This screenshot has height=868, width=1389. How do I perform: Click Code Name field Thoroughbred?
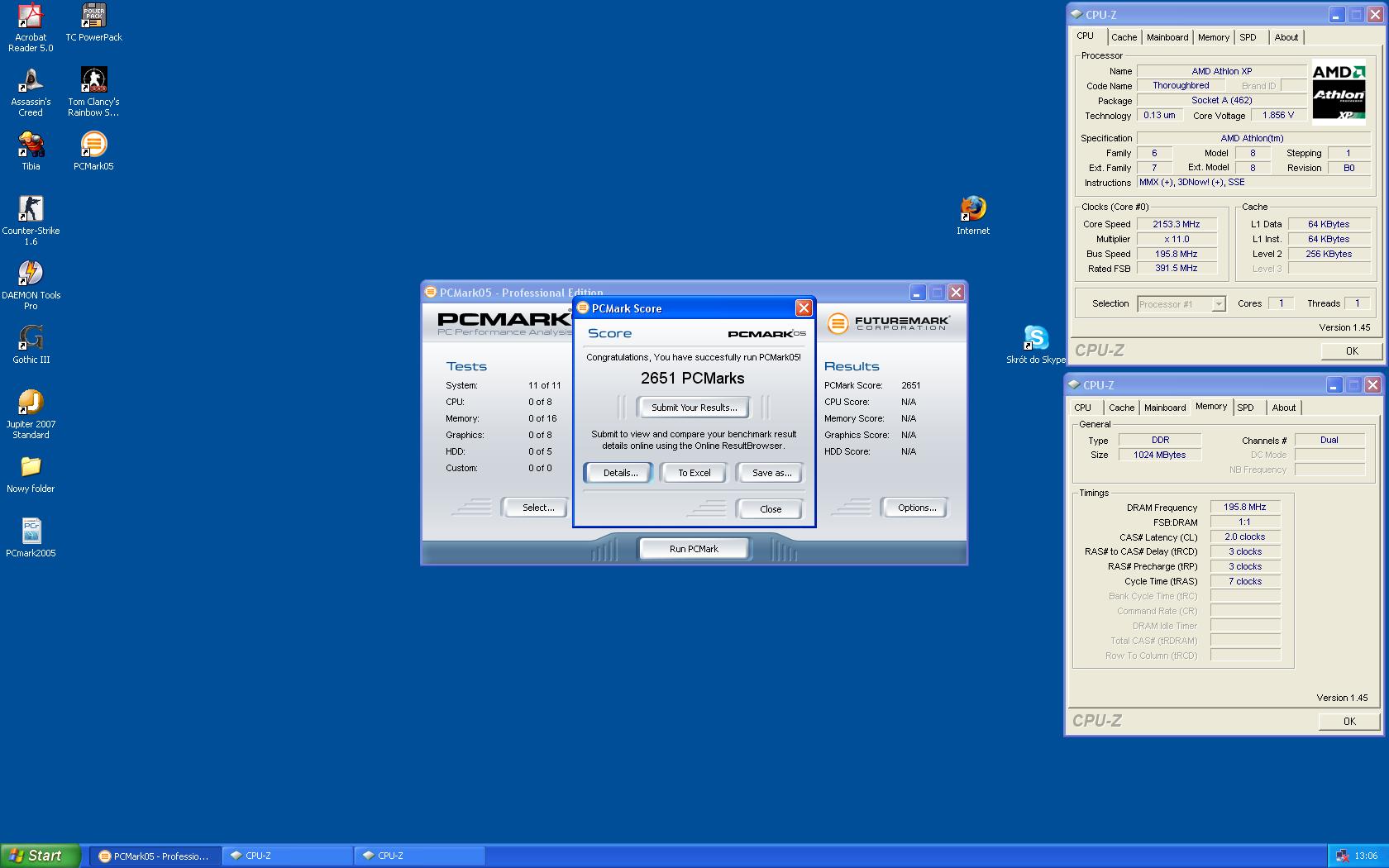[x=1181, y=85]
